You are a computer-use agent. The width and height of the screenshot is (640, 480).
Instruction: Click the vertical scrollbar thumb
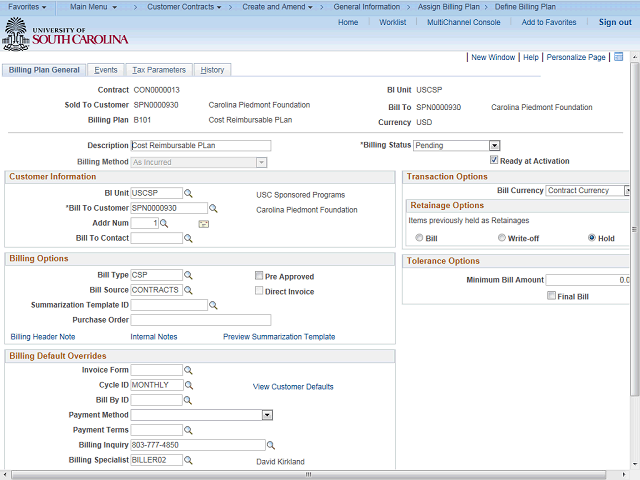(634, 229)
